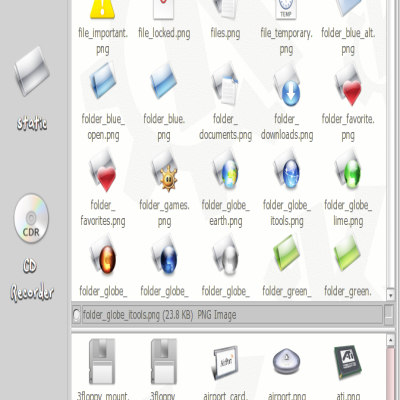Click the small button right of status bar
The image size is (400, 400).
[389, 314]
